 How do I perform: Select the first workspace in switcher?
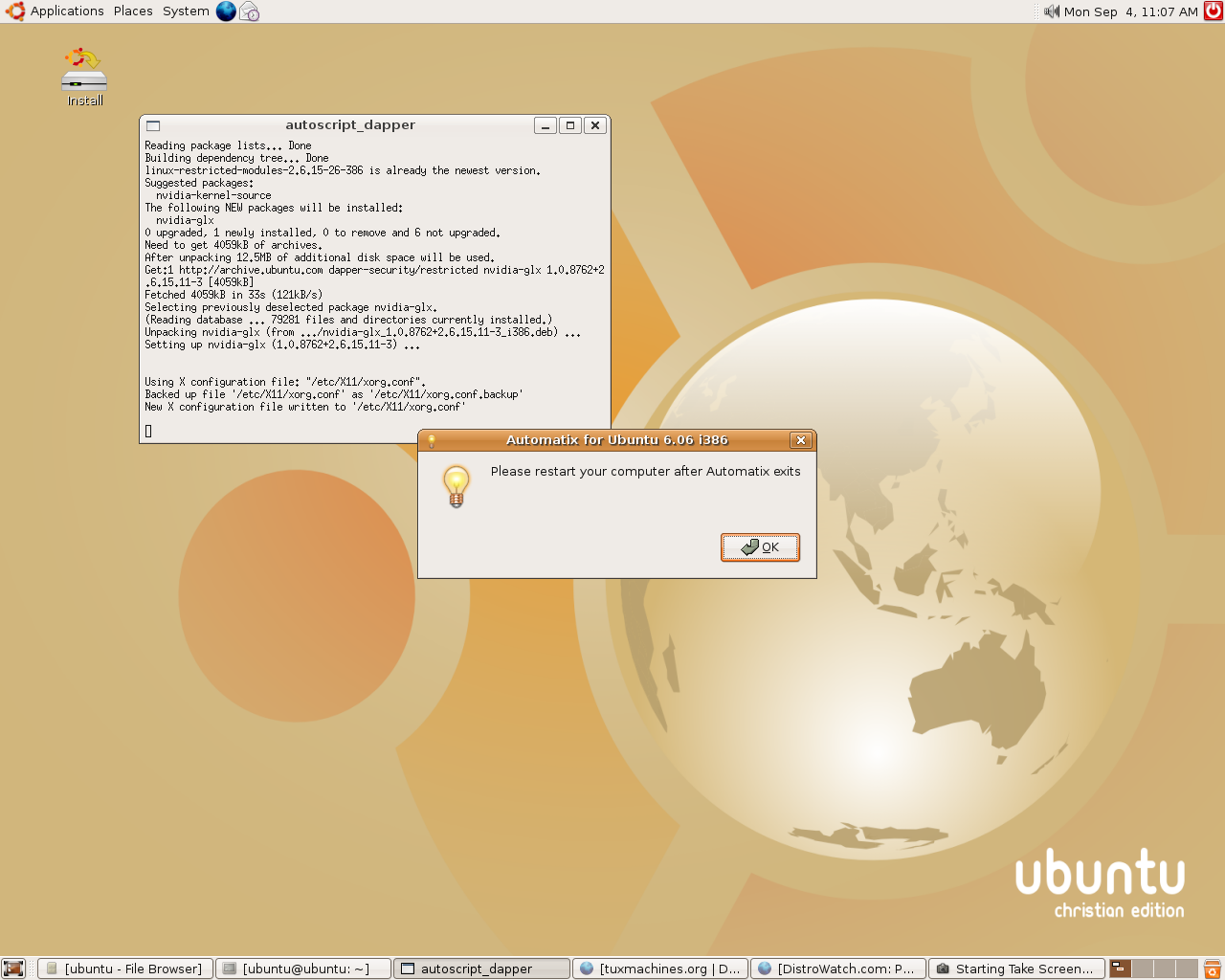[1121, 969]
